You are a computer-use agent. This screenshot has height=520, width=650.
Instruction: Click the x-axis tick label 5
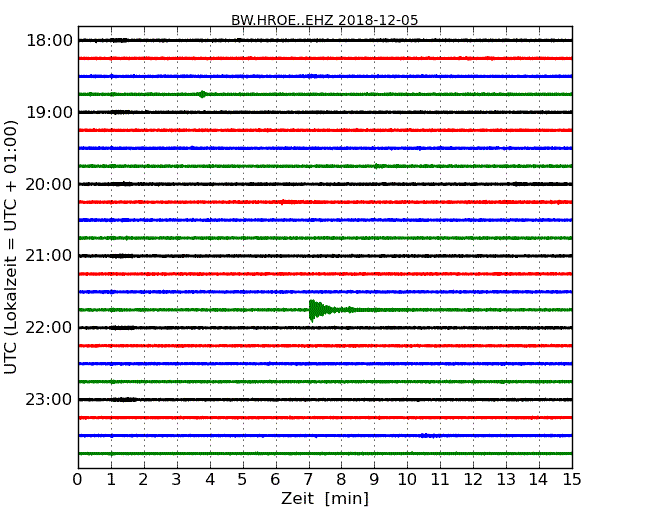243,480
